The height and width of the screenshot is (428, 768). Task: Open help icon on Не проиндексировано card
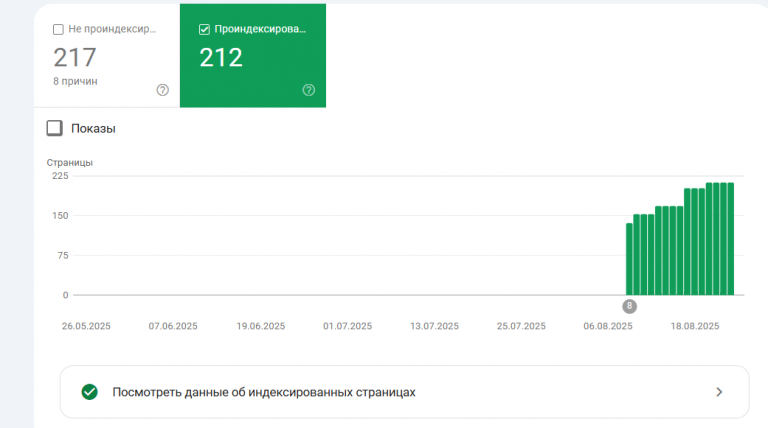163,90
